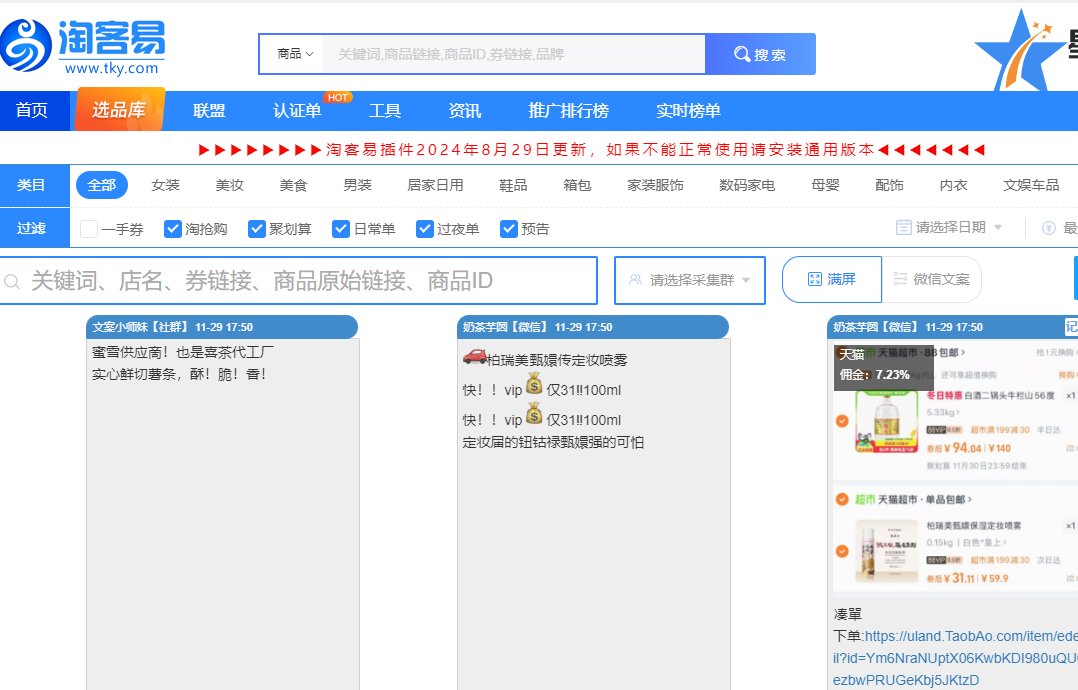
Task: Select 女装 category
Action: coord(165,185)
